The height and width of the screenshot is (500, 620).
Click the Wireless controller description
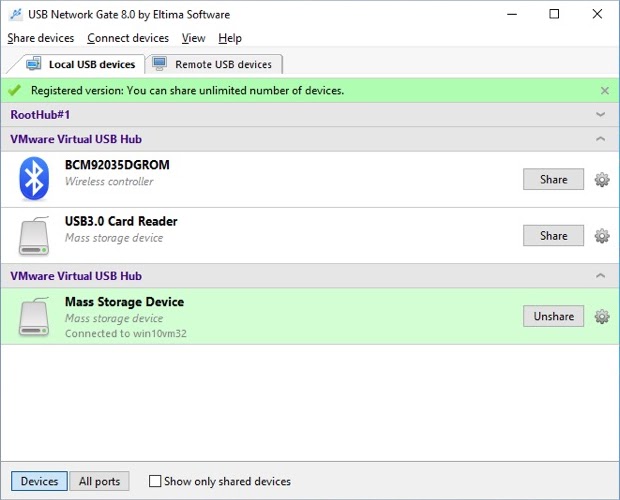tap(109, 181)
